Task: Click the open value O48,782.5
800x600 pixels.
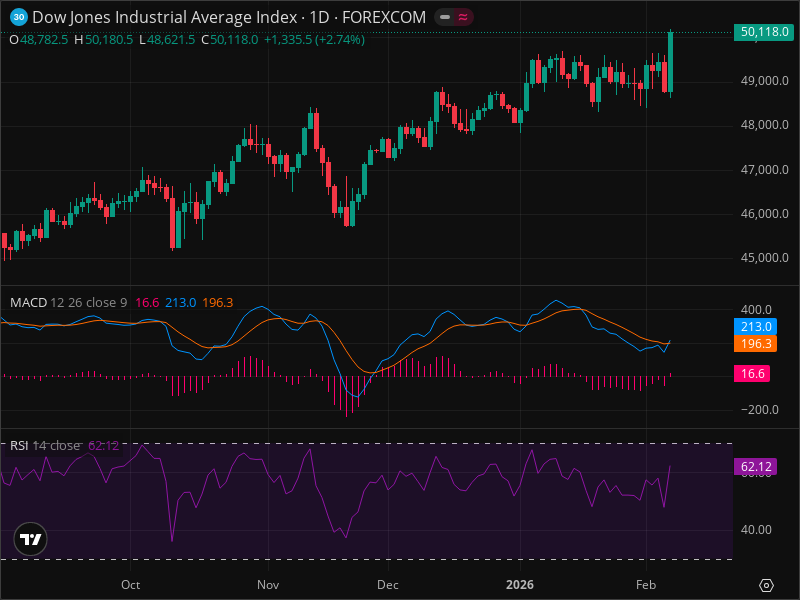Action: pyautogui.click(x=39, y=40)
